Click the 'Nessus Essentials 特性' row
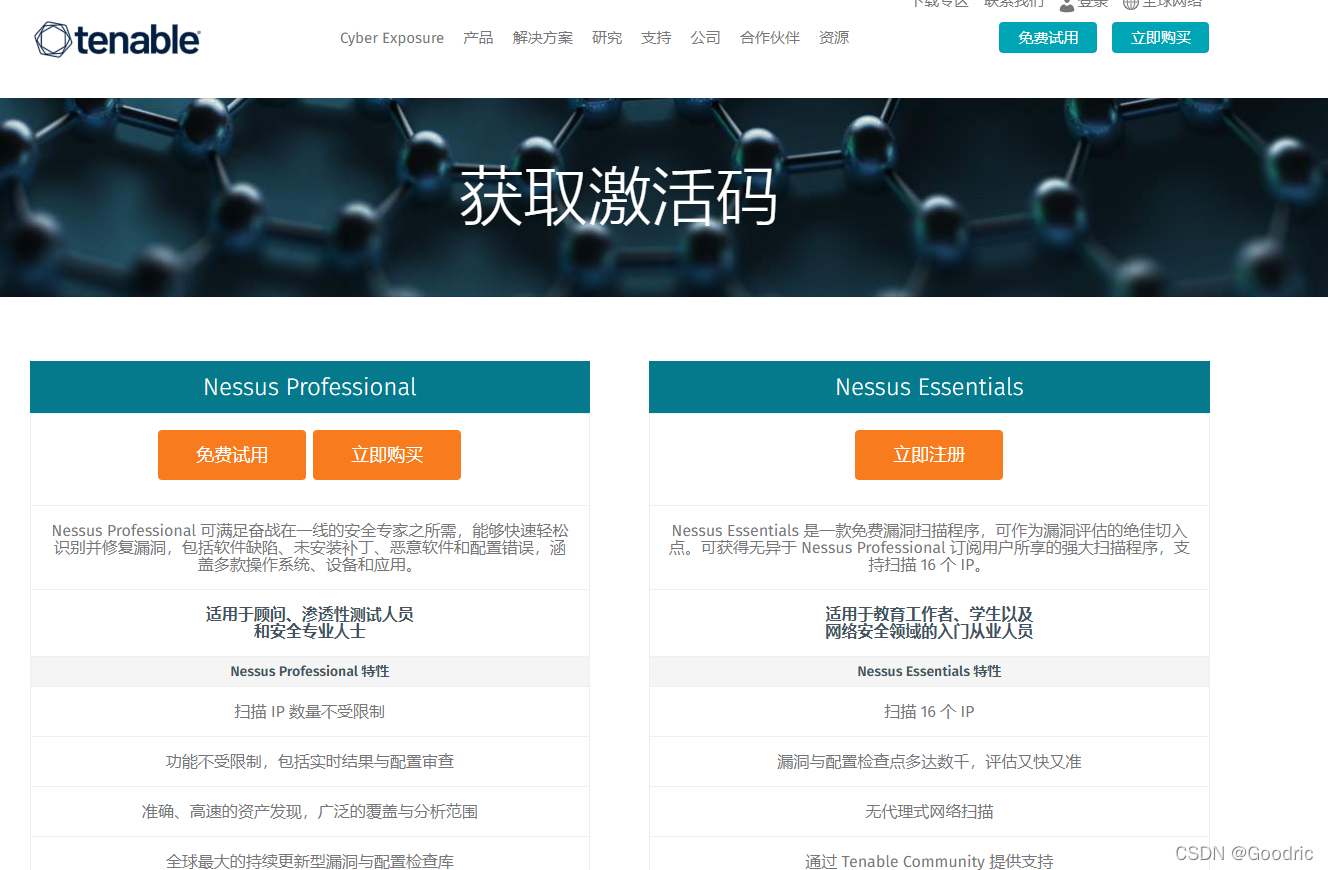The width and height of the screenshot is (1328, 870). pos(929,671)
